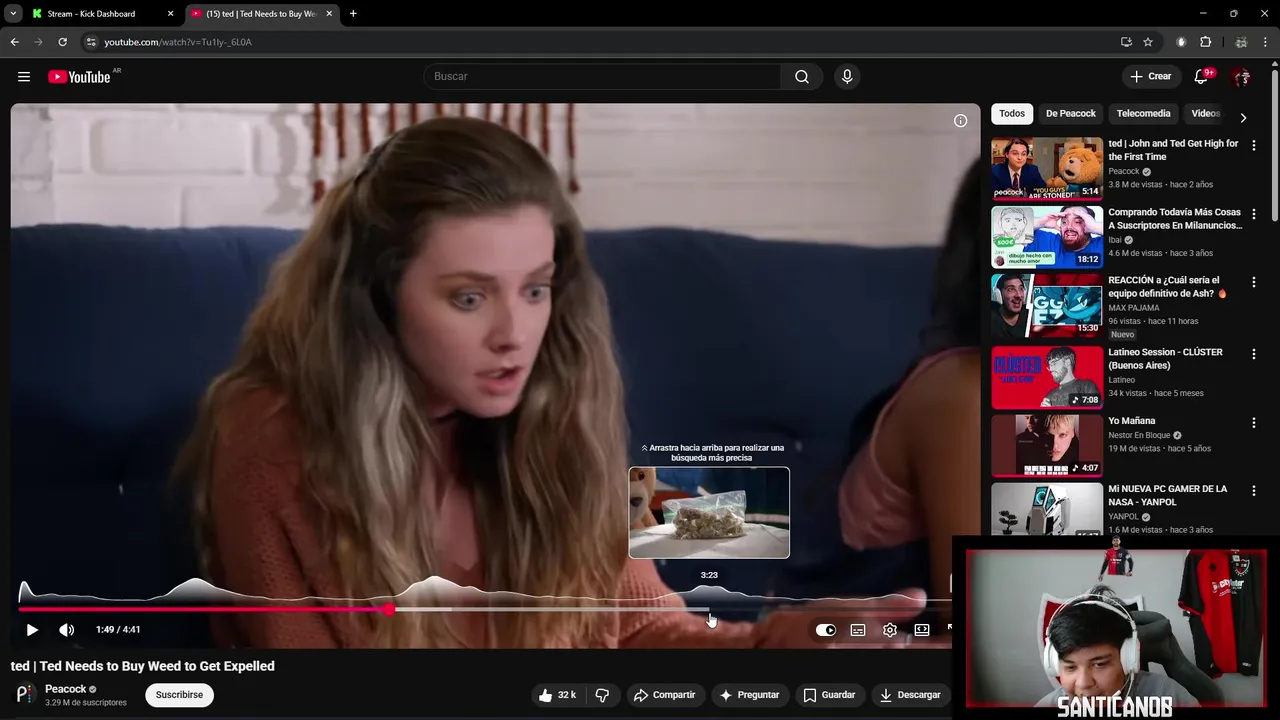This screenshot has height=720, width=1280.
Task: Toggle autoplay switch in the player
Action: (825, 630)
